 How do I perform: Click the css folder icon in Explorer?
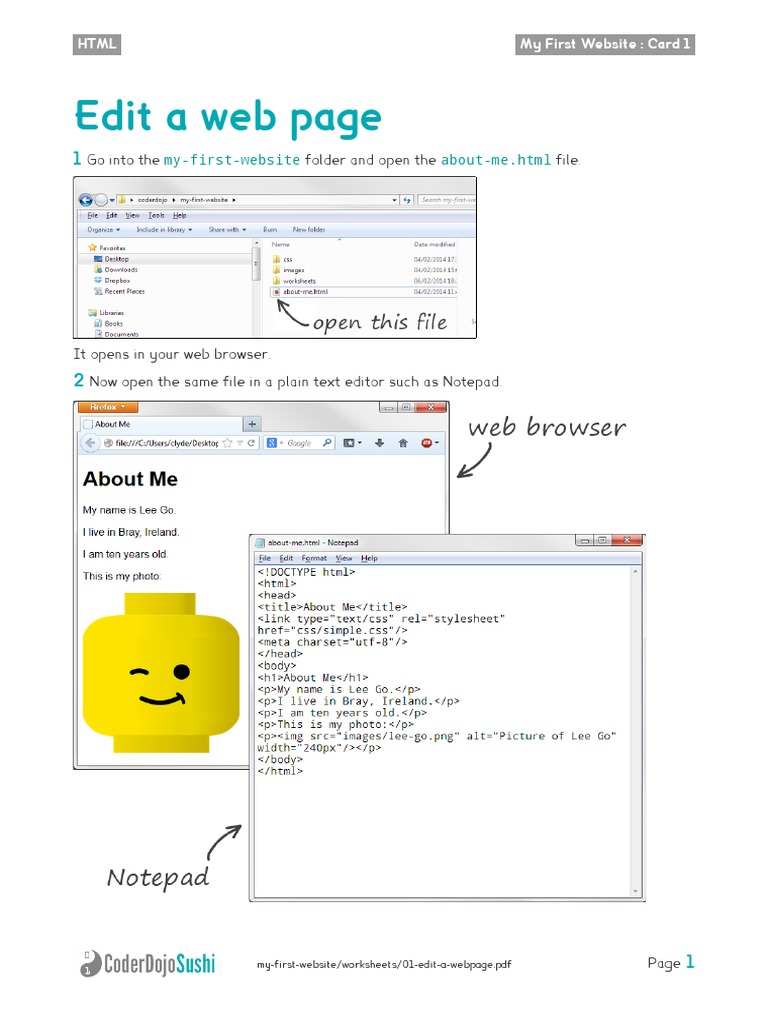click(276, 259)
